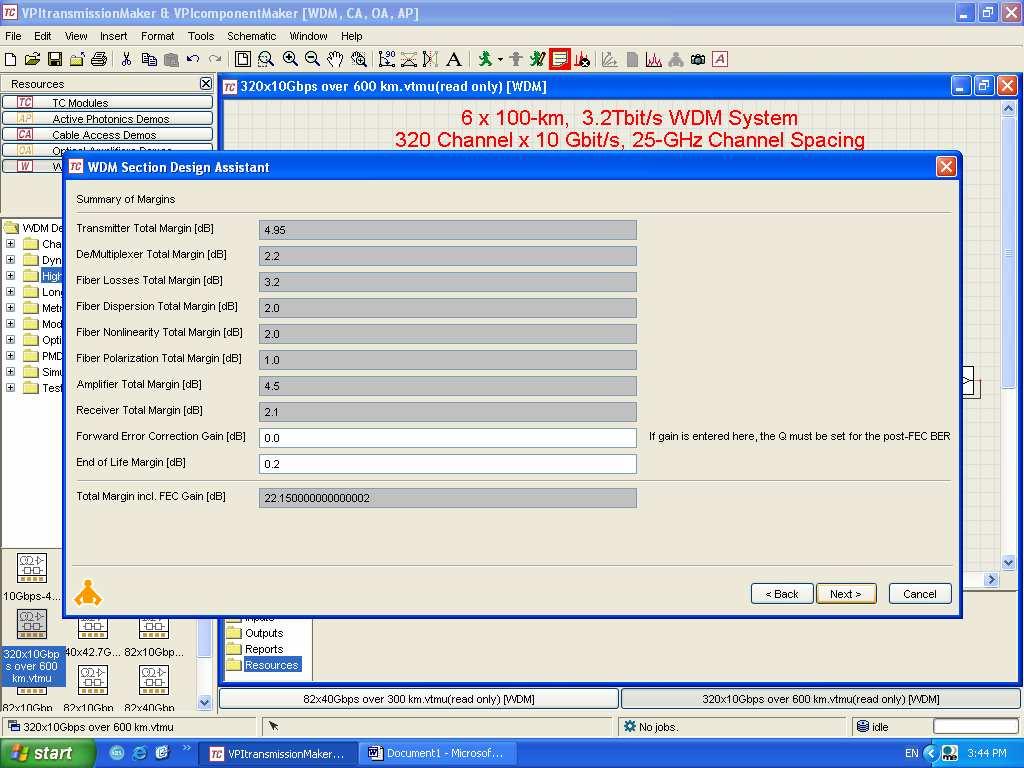
Task: Expand the Long... folder tree node
Action: click(10, 291)
